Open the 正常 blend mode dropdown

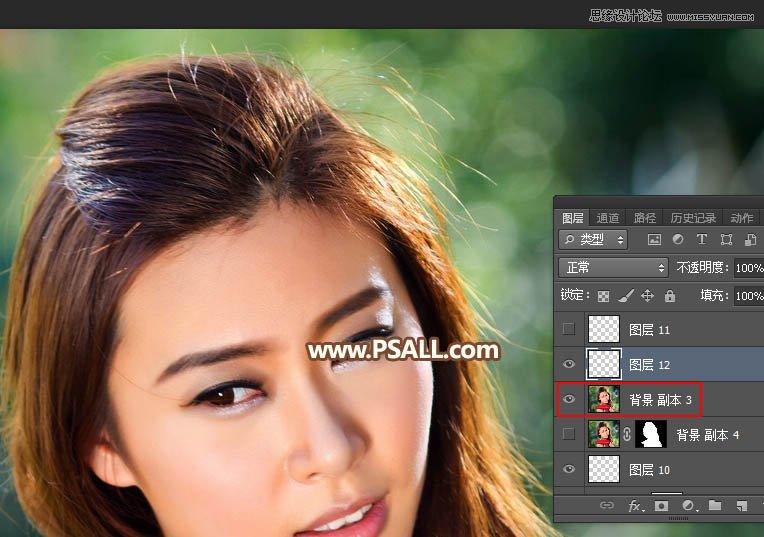613,268
